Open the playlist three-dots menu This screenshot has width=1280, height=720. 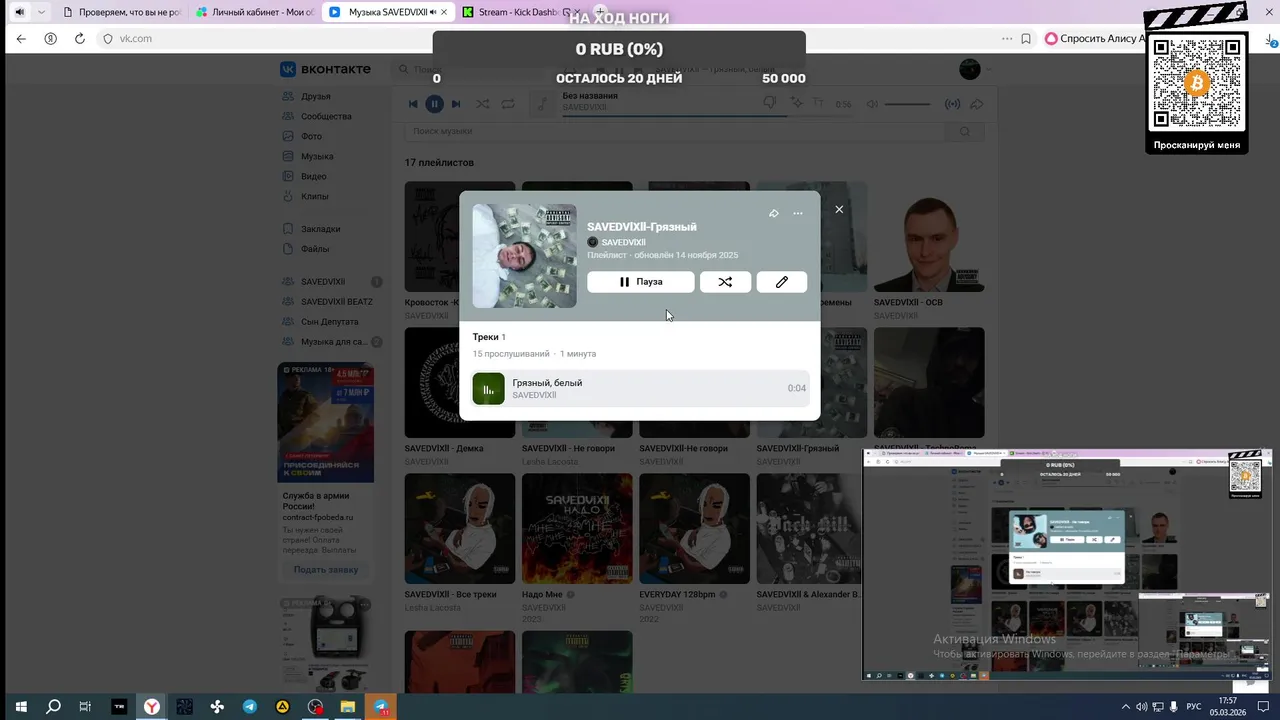point(798,213)
